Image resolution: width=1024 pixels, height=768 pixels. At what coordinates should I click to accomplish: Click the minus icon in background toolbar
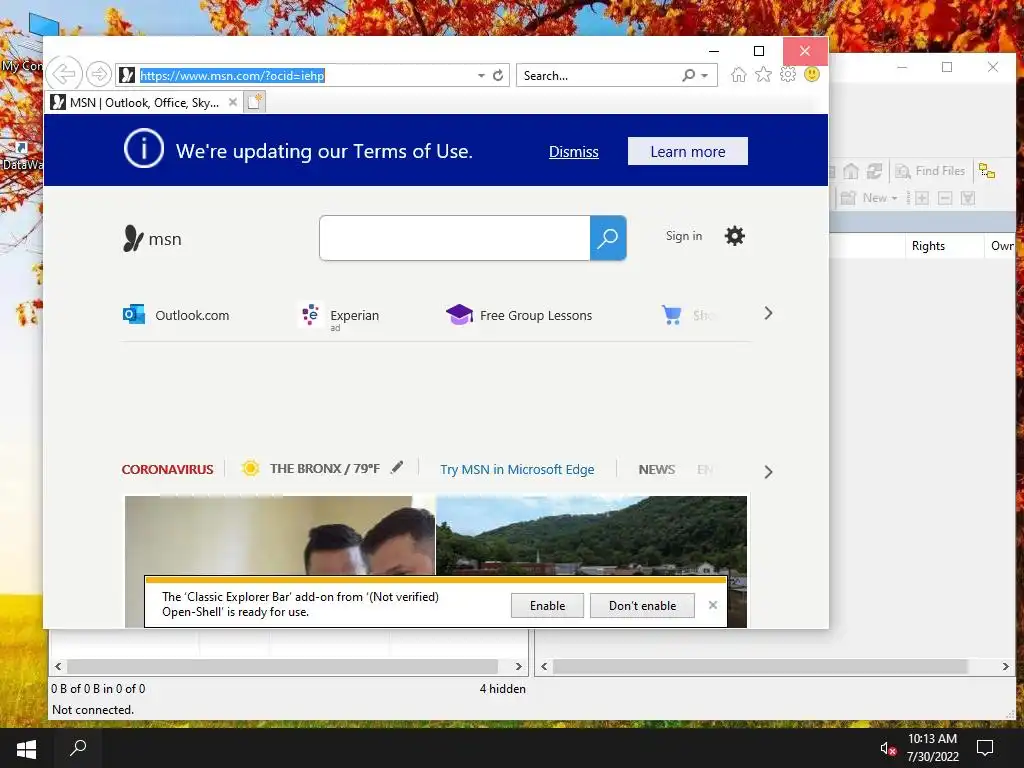tap(944, 198)
